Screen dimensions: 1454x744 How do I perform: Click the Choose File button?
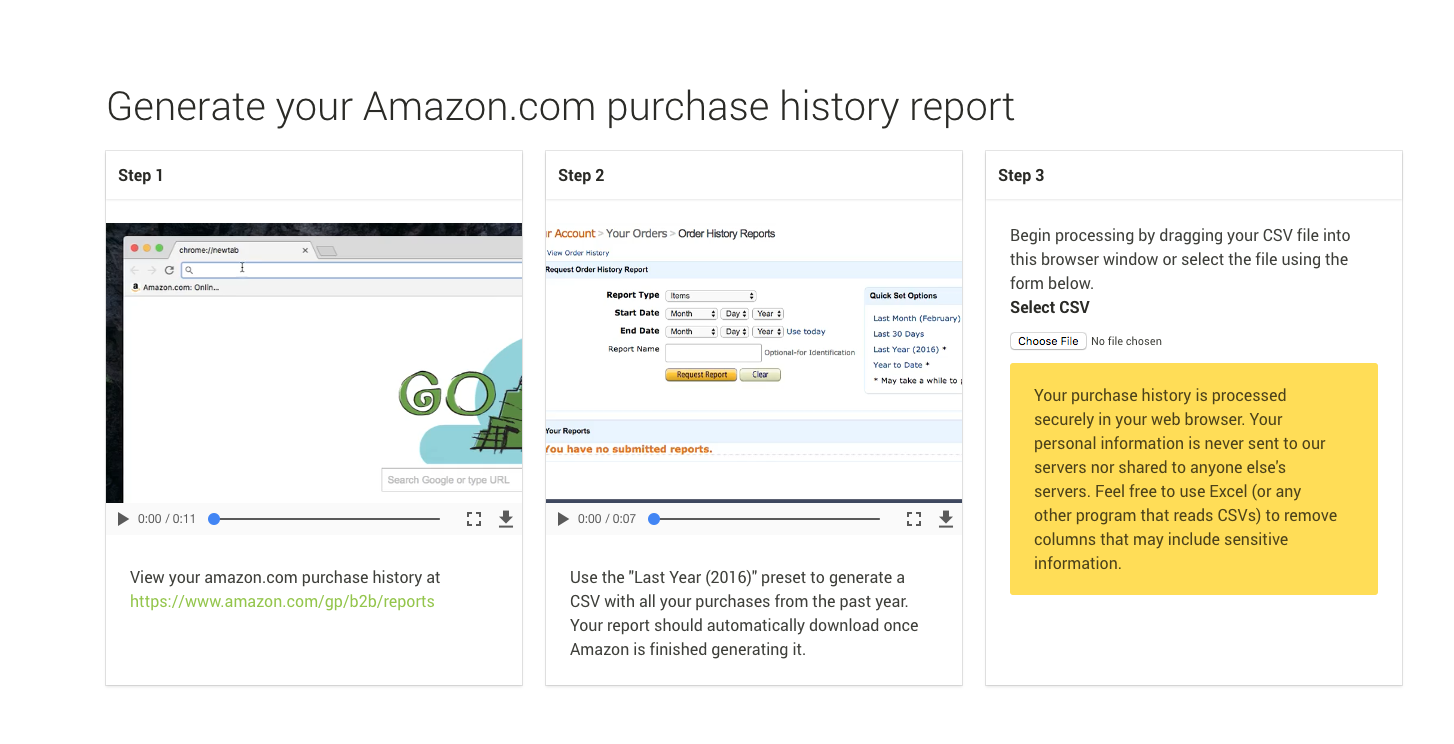click(1047, 341)
